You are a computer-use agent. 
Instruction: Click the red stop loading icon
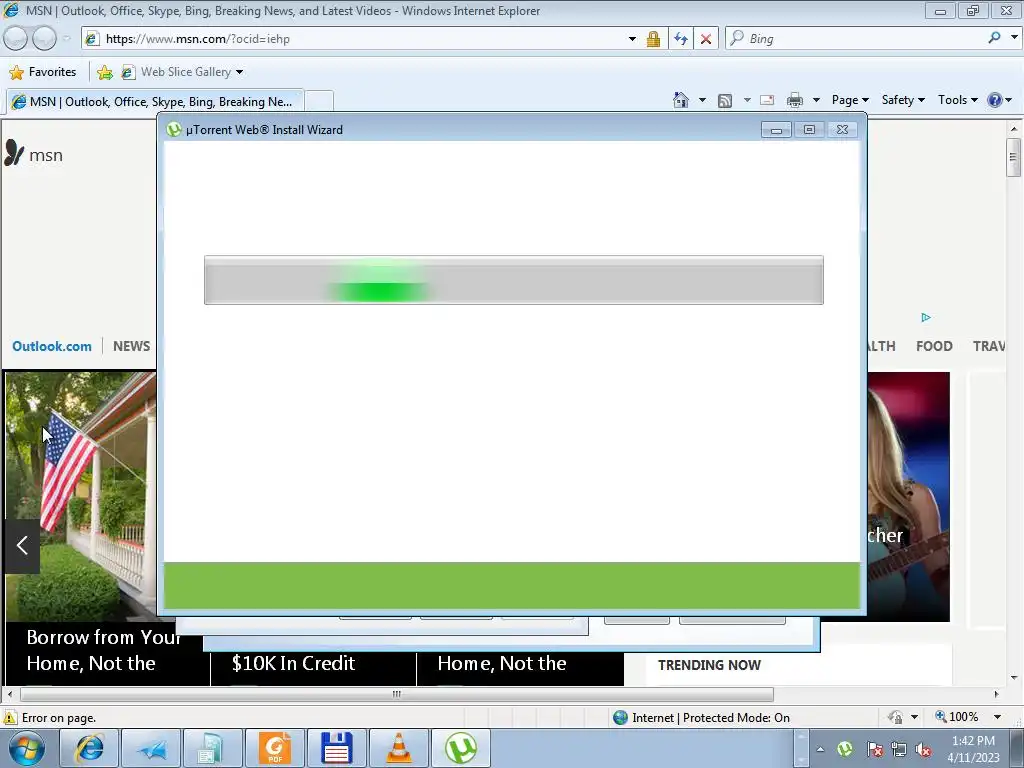pos(706,39)
